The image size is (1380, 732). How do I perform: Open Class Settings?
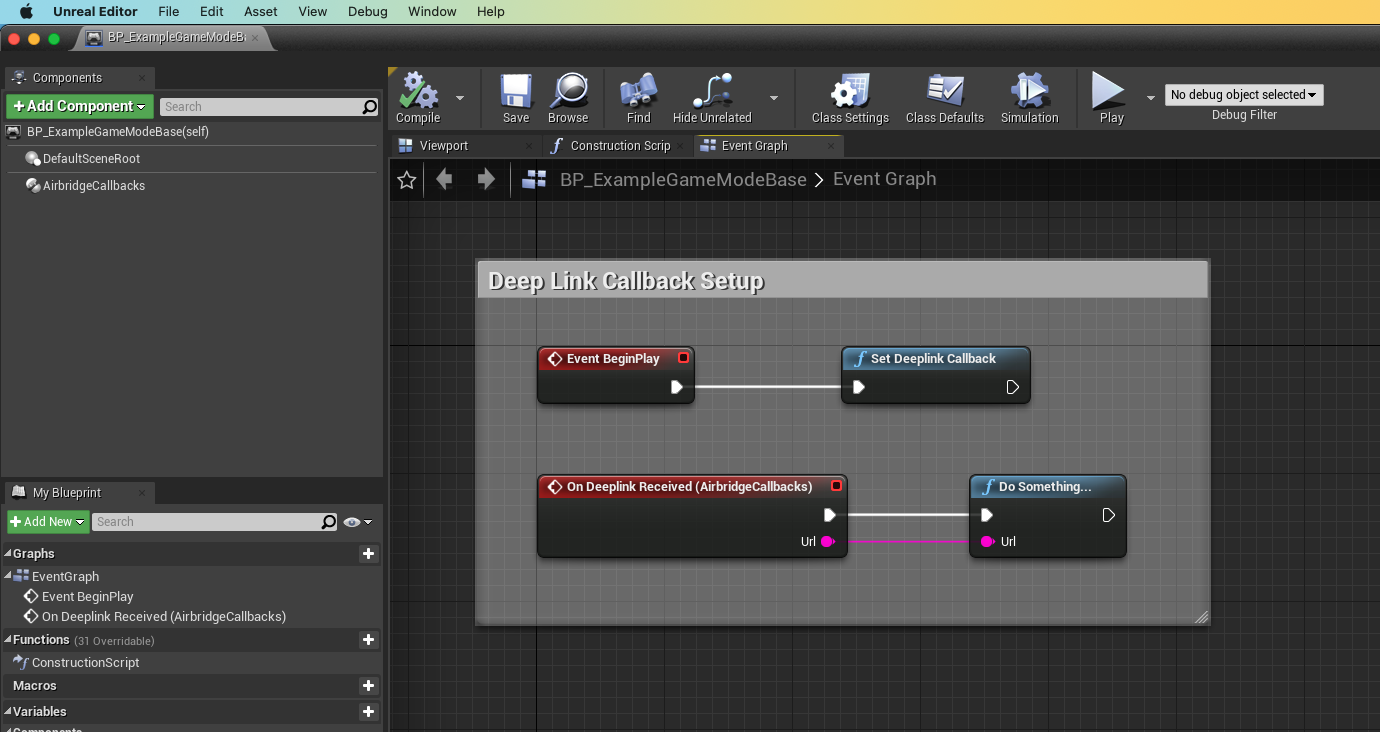click(850, 98)
